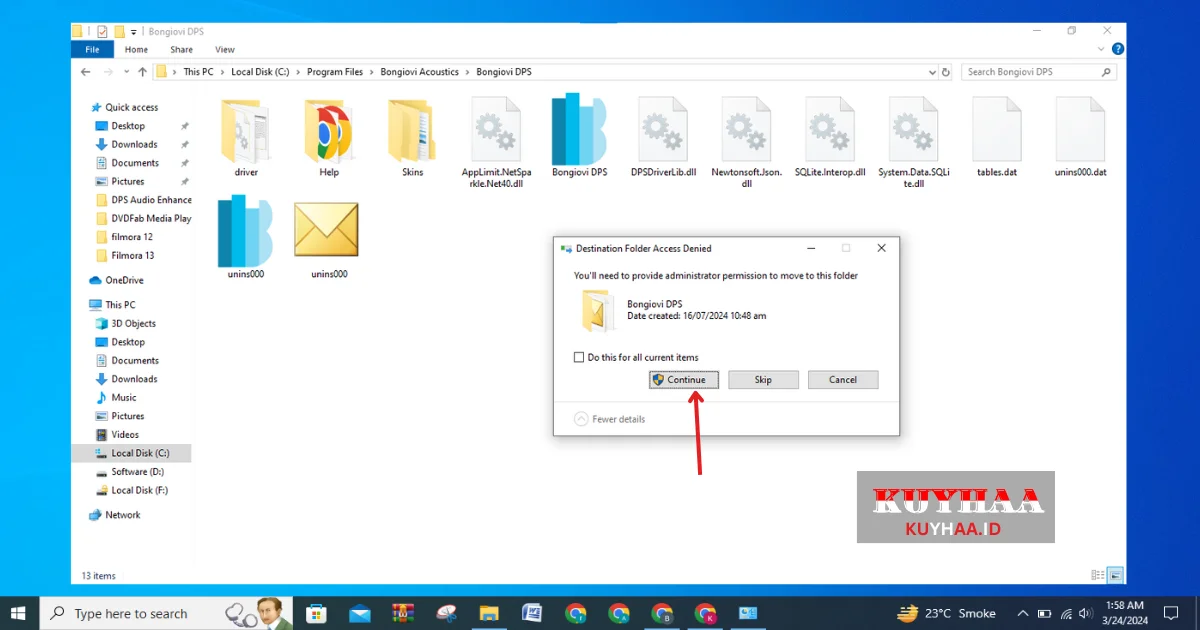Open the Help folder

tap(329, 130)
